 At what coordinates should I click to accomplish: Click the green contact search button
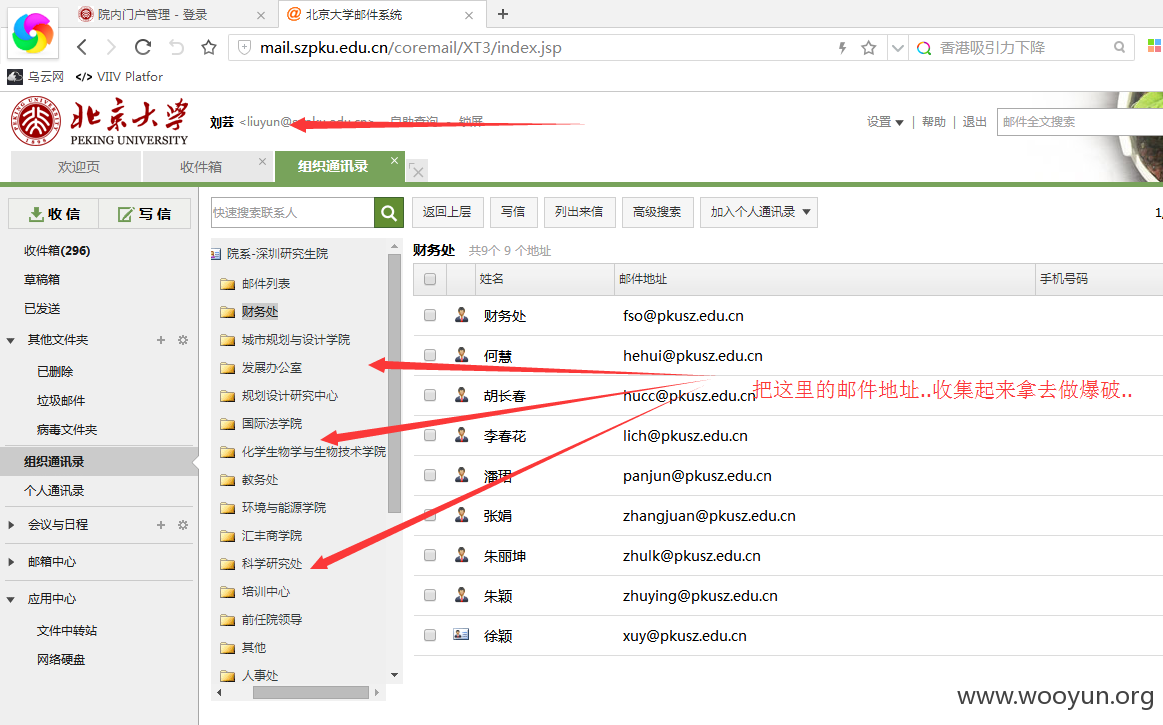[389, 213]
